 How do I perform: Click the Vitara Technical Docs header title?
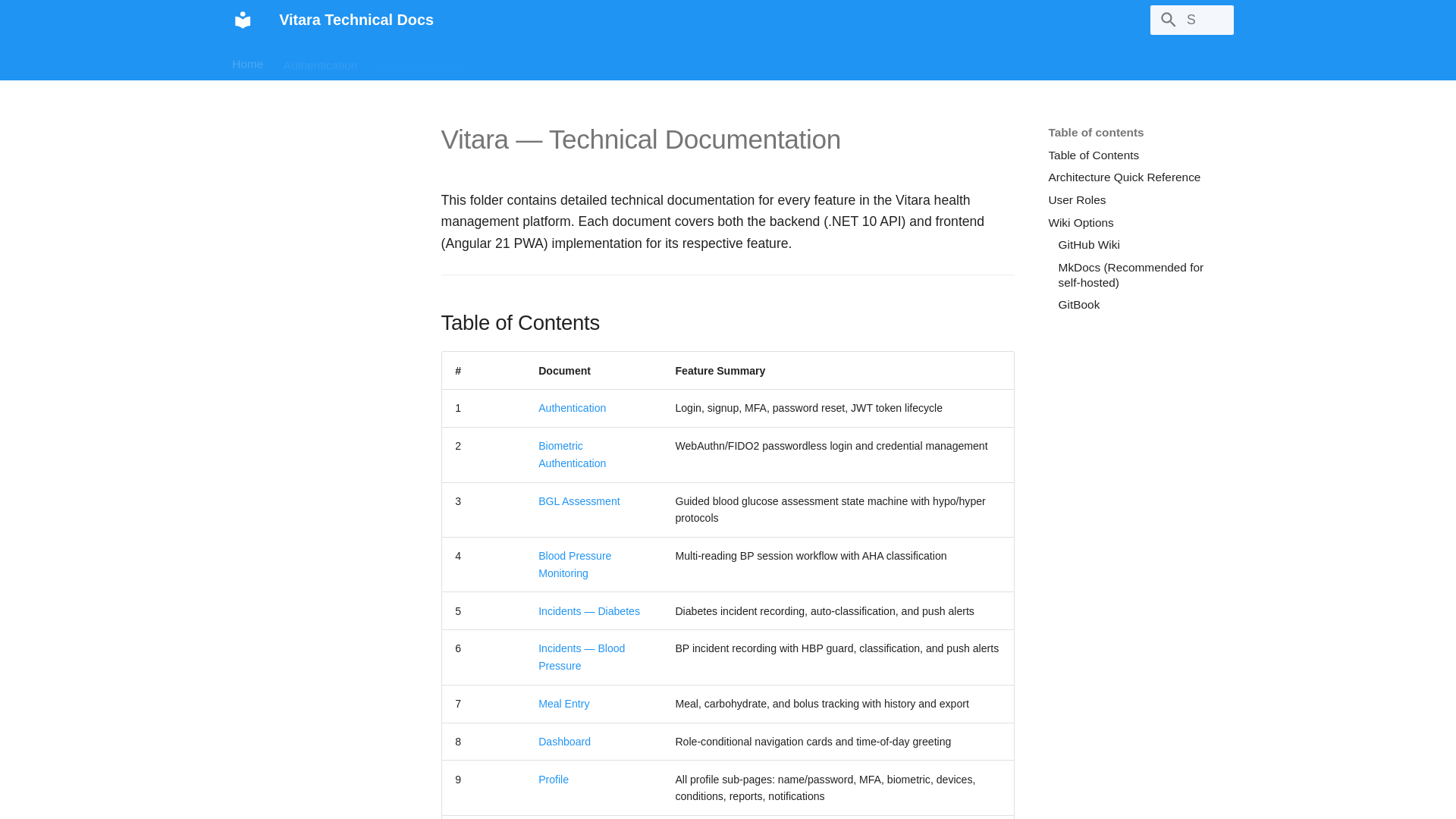pos(356,20)
